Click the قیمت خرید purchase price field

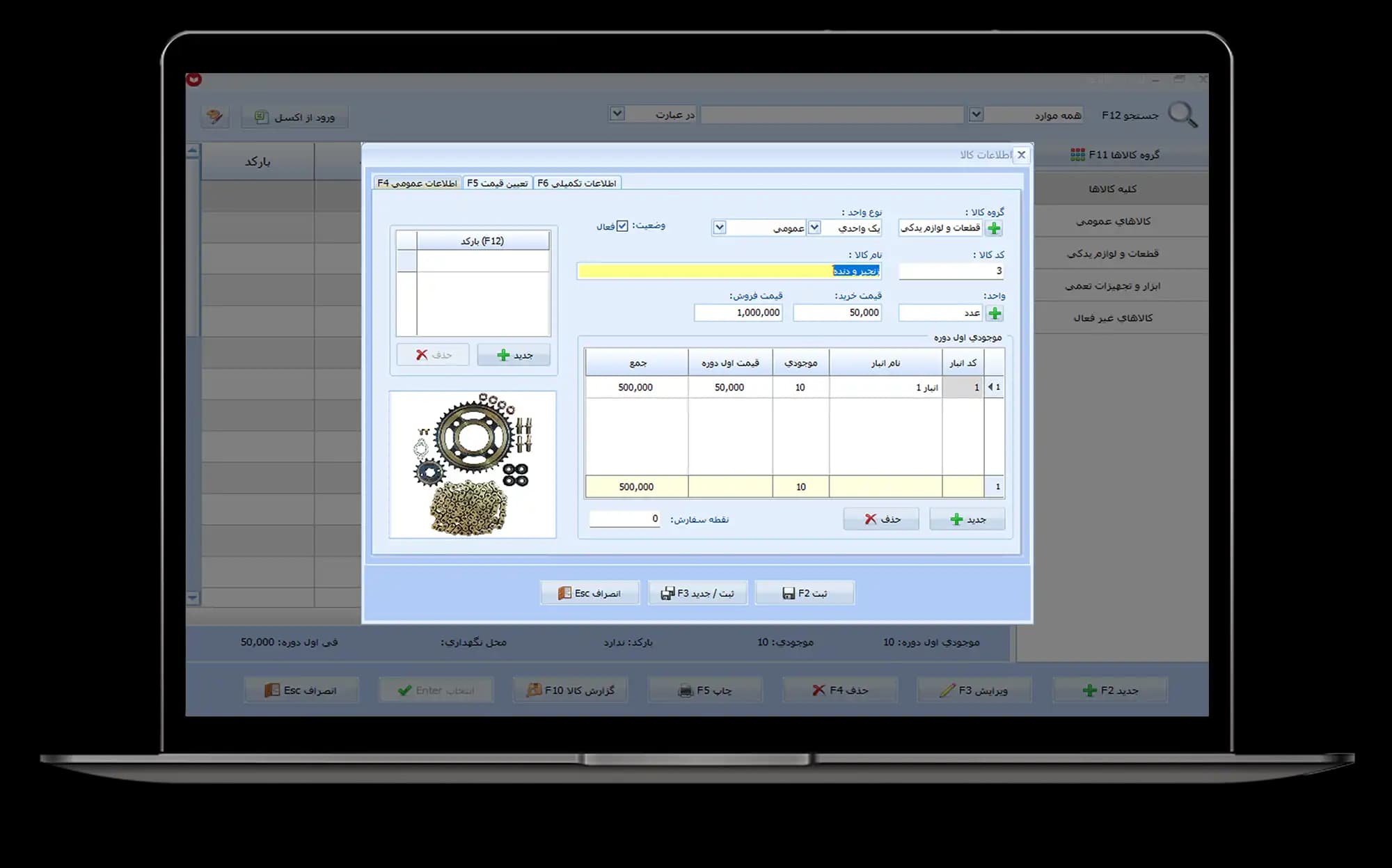click(837, 313)
